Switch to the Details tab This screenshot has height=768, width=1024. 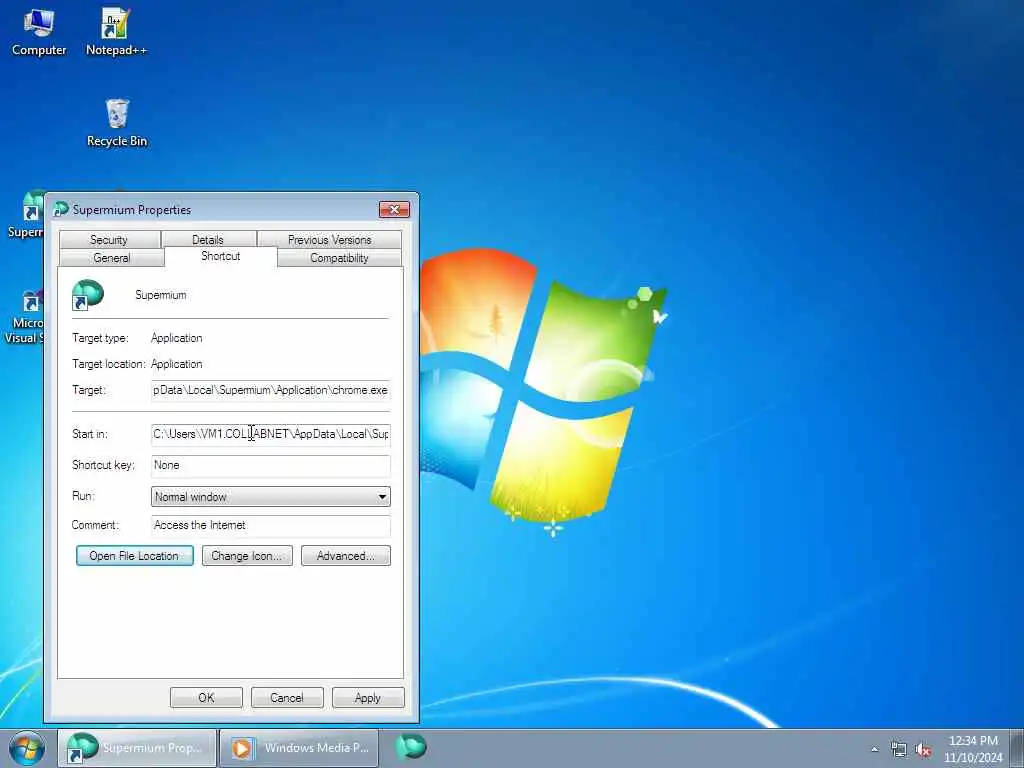coord(208,239)
